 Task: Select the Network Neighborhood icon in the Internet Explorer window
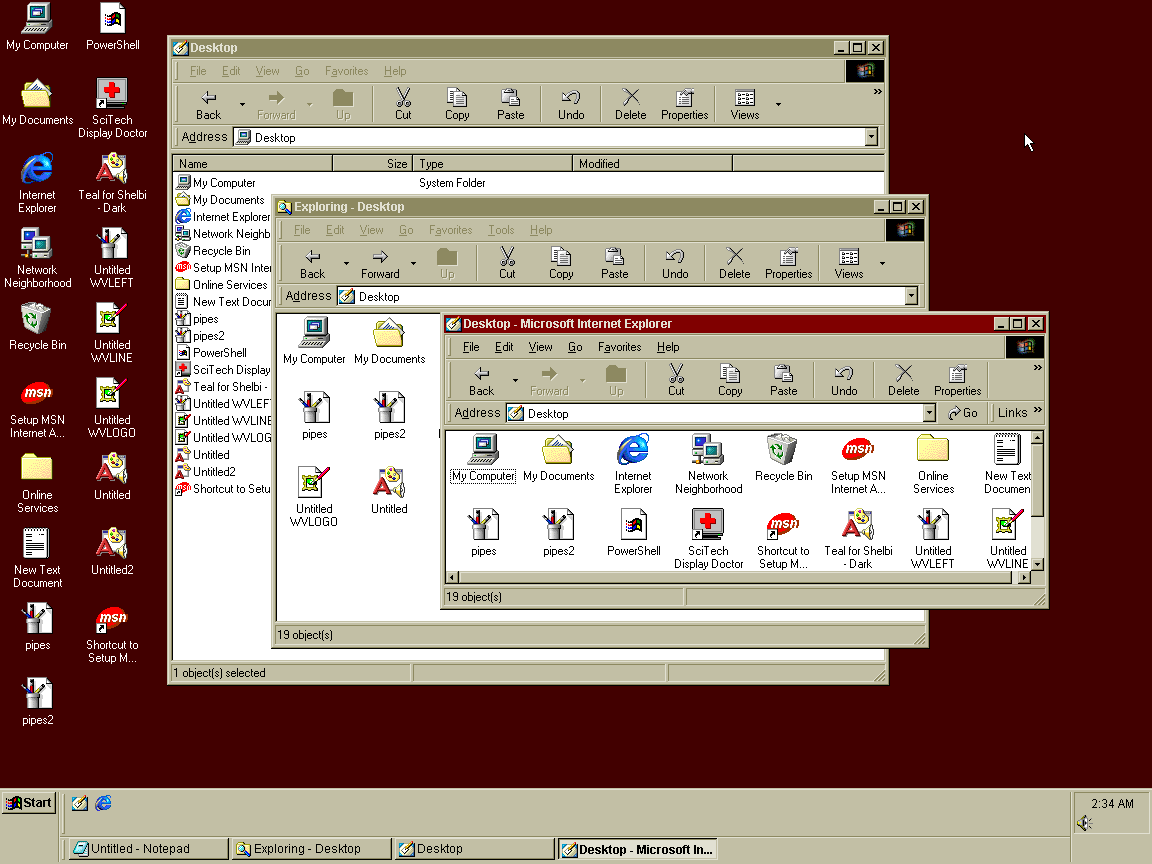[x=708, y=464]
